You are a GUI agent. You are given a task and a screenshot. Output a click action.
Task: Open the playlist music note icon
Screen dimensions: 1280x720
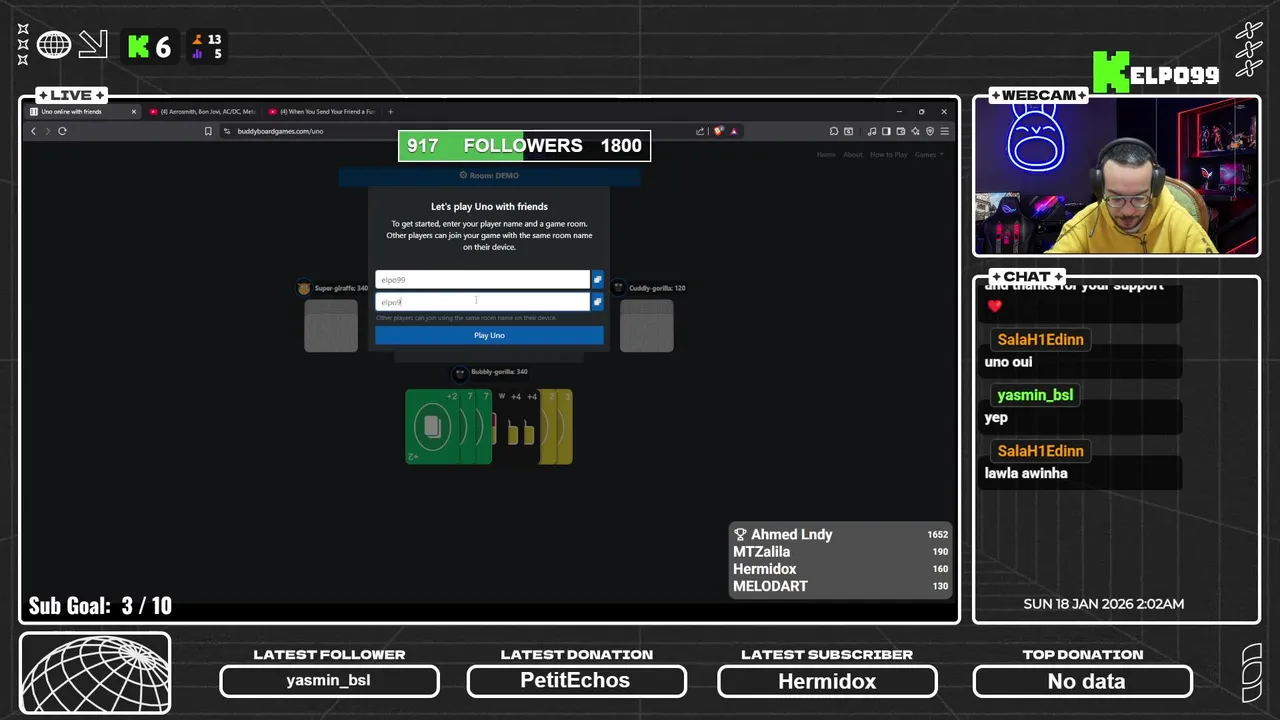tap(872, 131)
